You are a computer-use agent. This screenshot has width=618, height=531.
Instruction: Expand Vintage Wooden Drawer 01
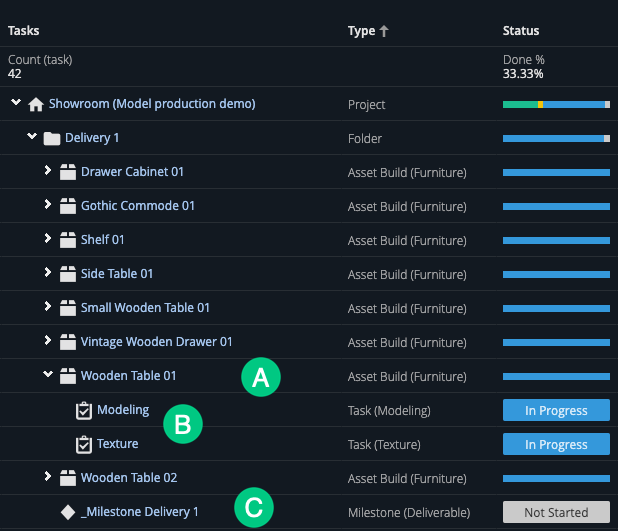[48, 341]
